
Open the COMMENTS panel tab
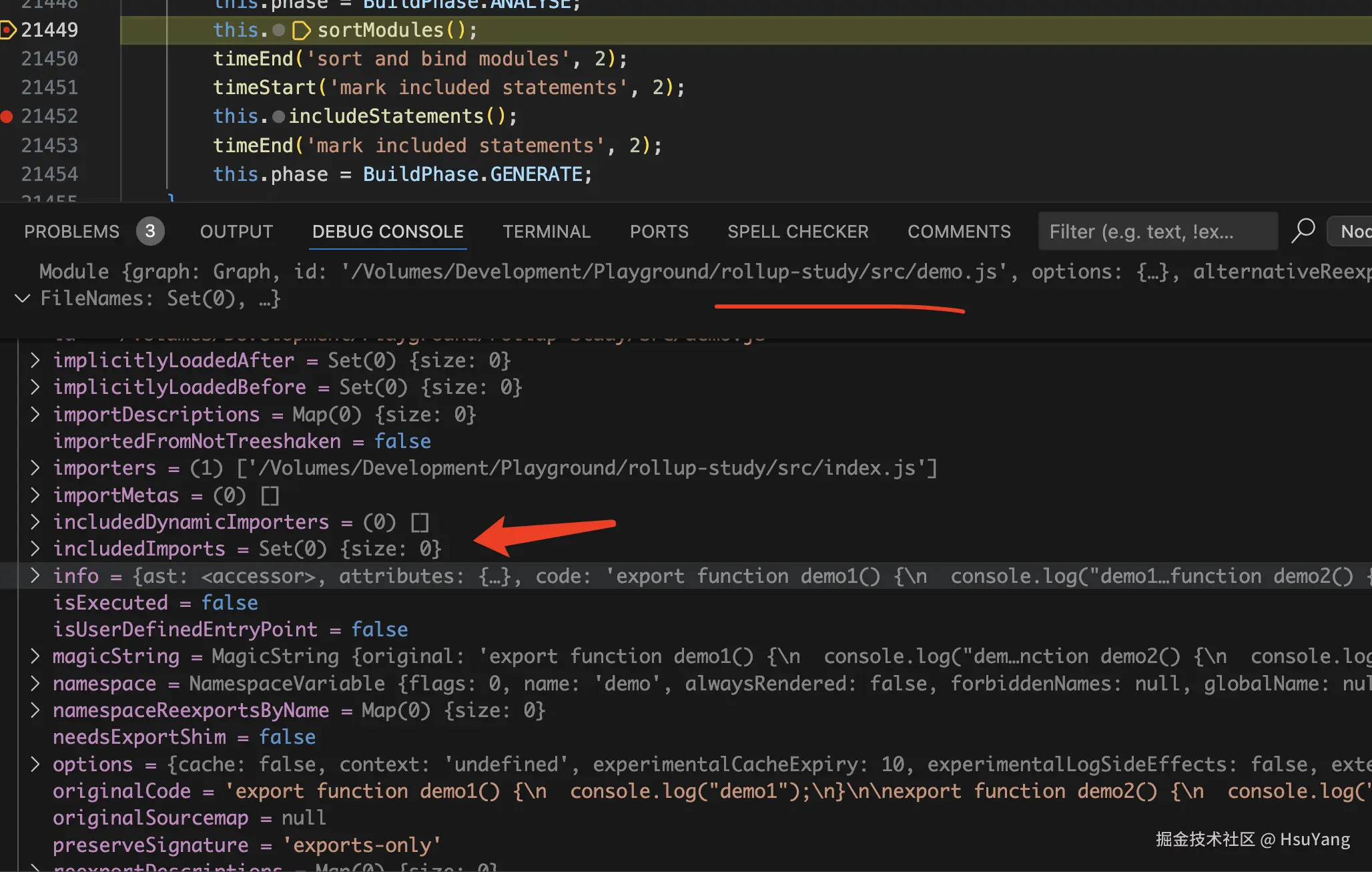click(958, 232)
